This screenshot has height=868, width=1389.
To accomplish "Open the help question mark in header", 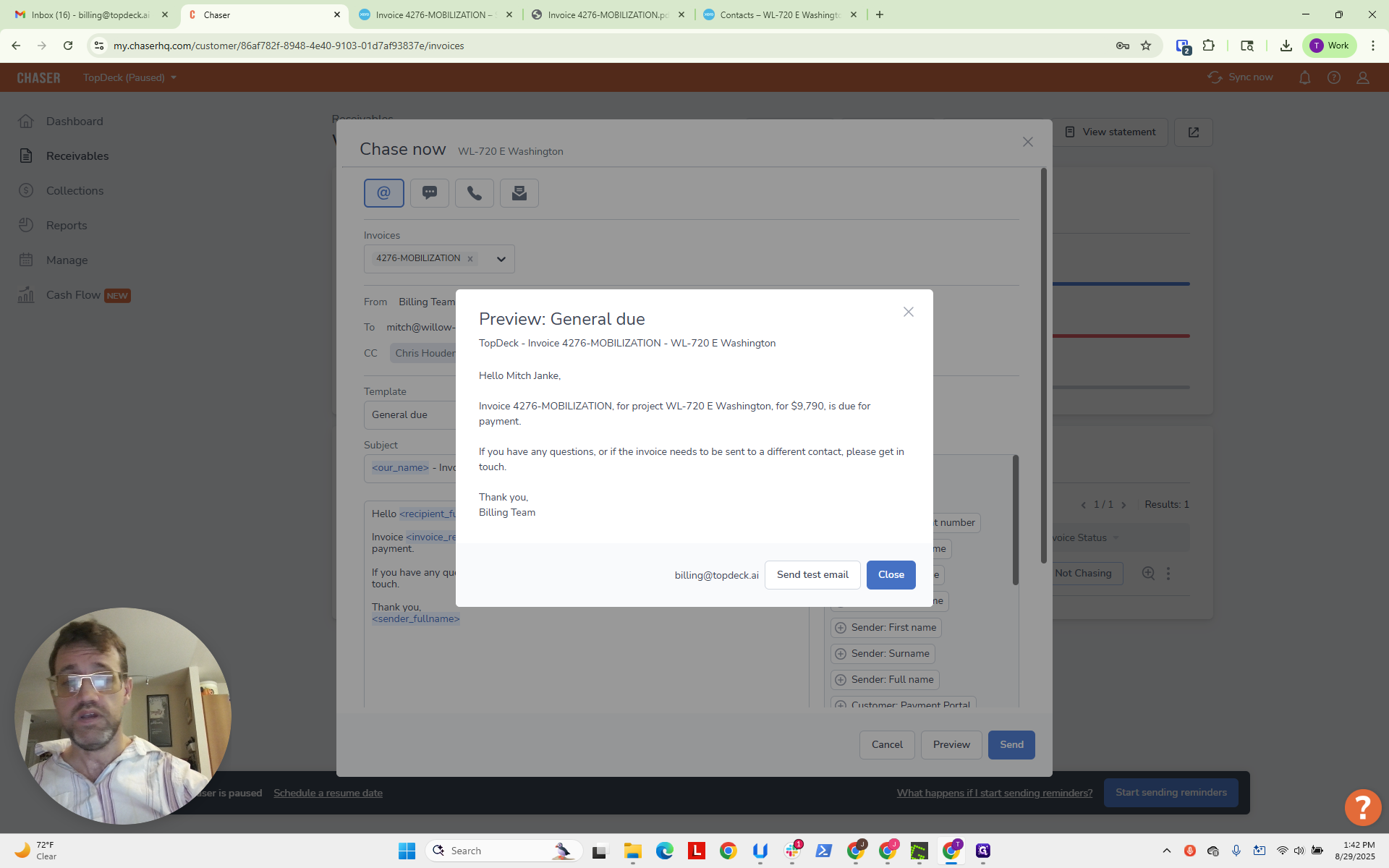I will coord(1333,77).
